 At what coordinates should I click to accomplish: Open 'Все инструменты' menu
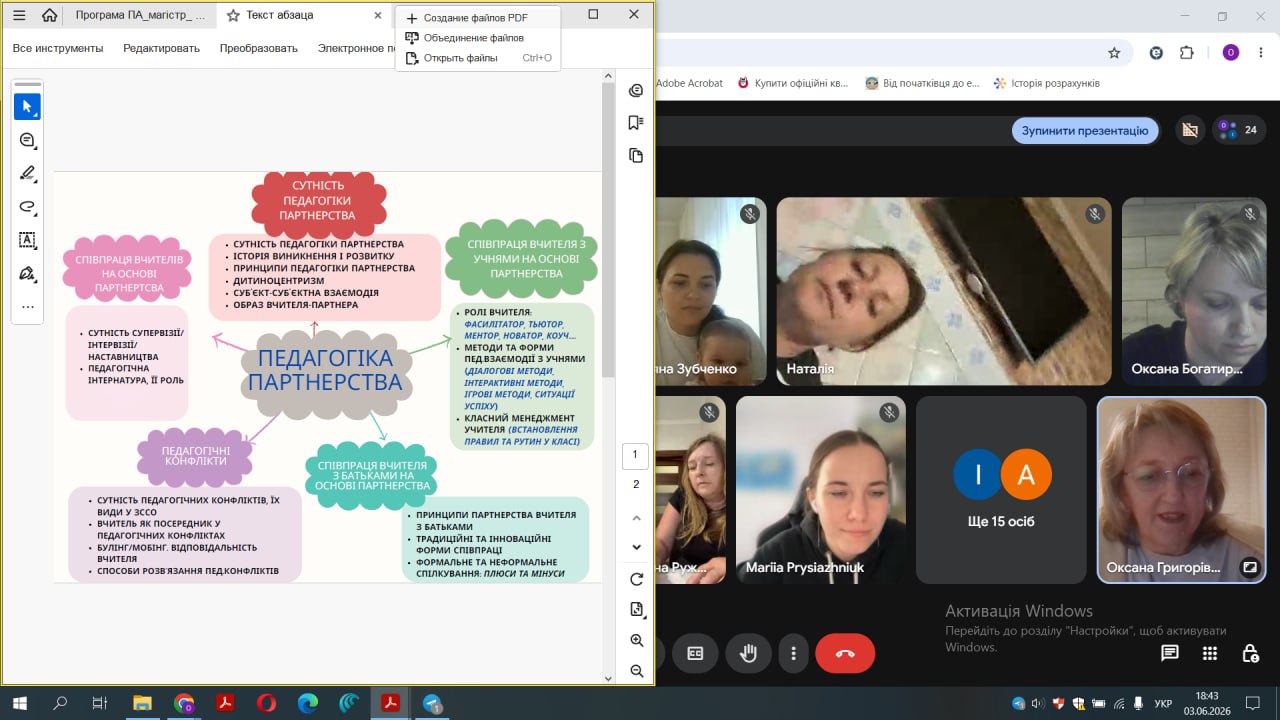tap(58, 48)
